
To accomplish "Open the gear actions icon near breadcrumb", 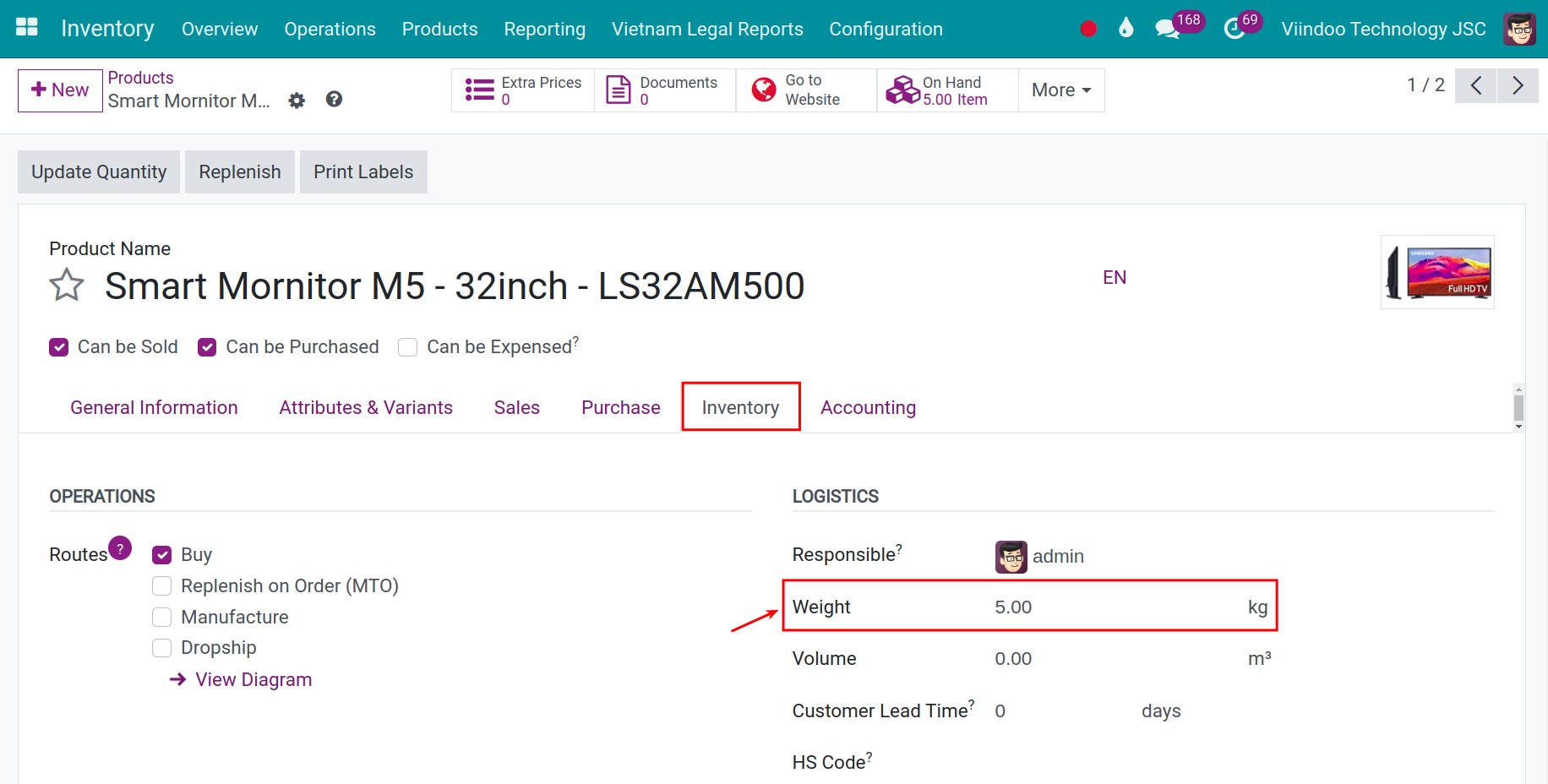I will (297, 101).
